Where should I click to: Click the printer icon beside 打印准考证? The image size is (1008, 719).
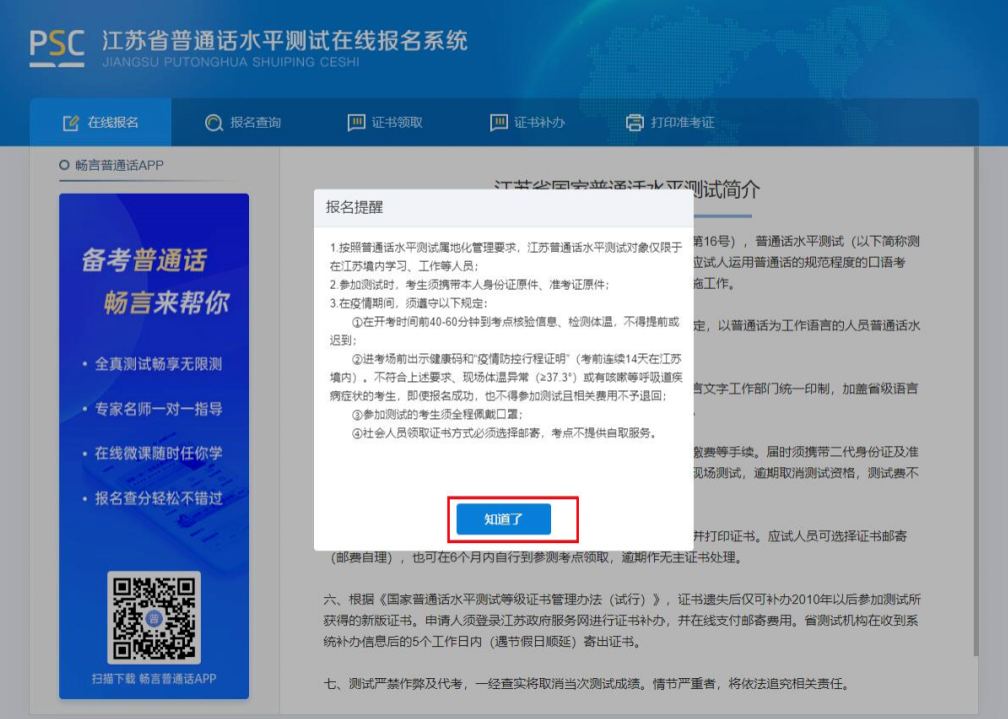coord(634,123)
